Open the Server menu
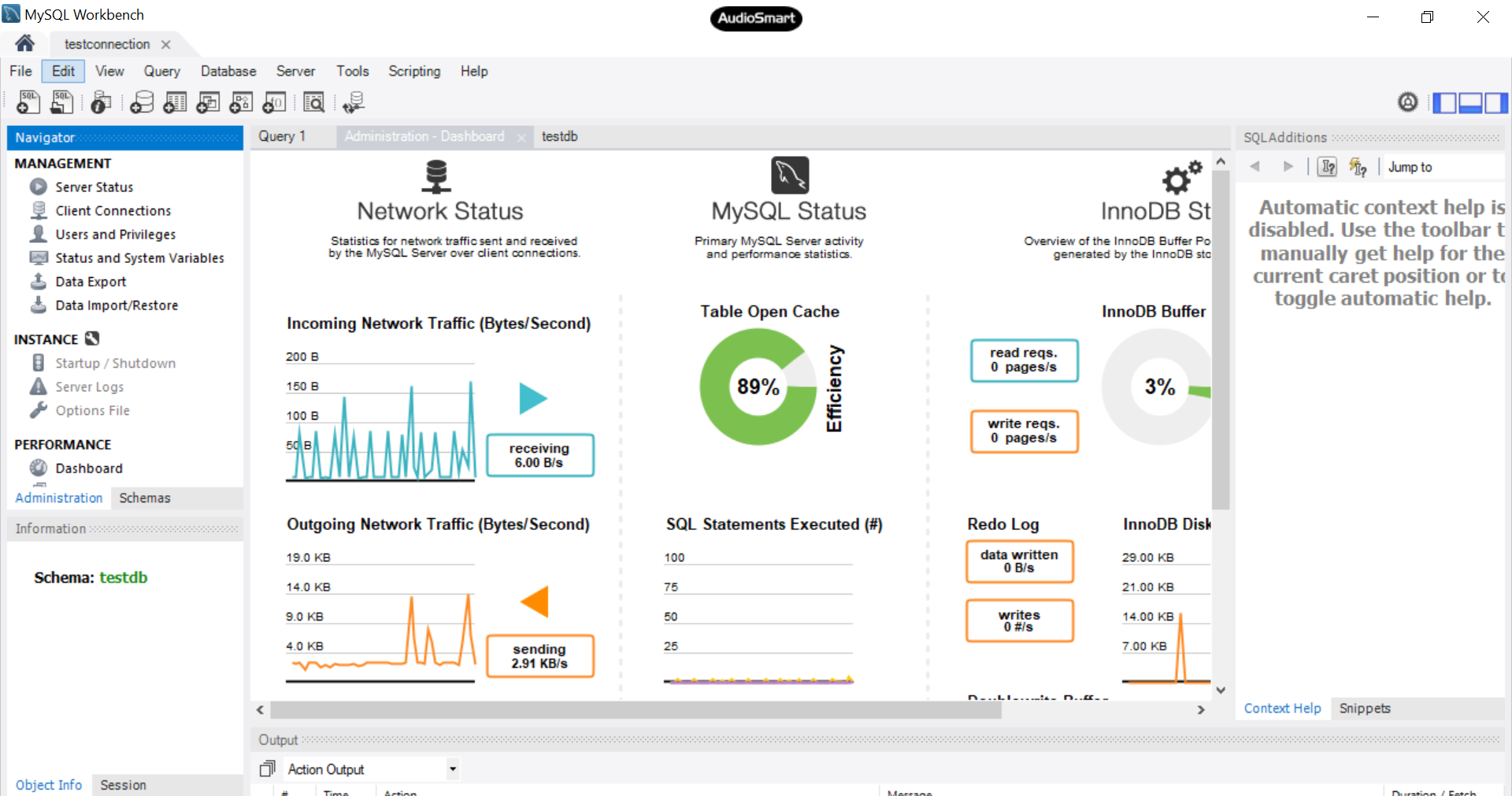The height and width of the screenshot is (796, 1512). tap(295, 71)
